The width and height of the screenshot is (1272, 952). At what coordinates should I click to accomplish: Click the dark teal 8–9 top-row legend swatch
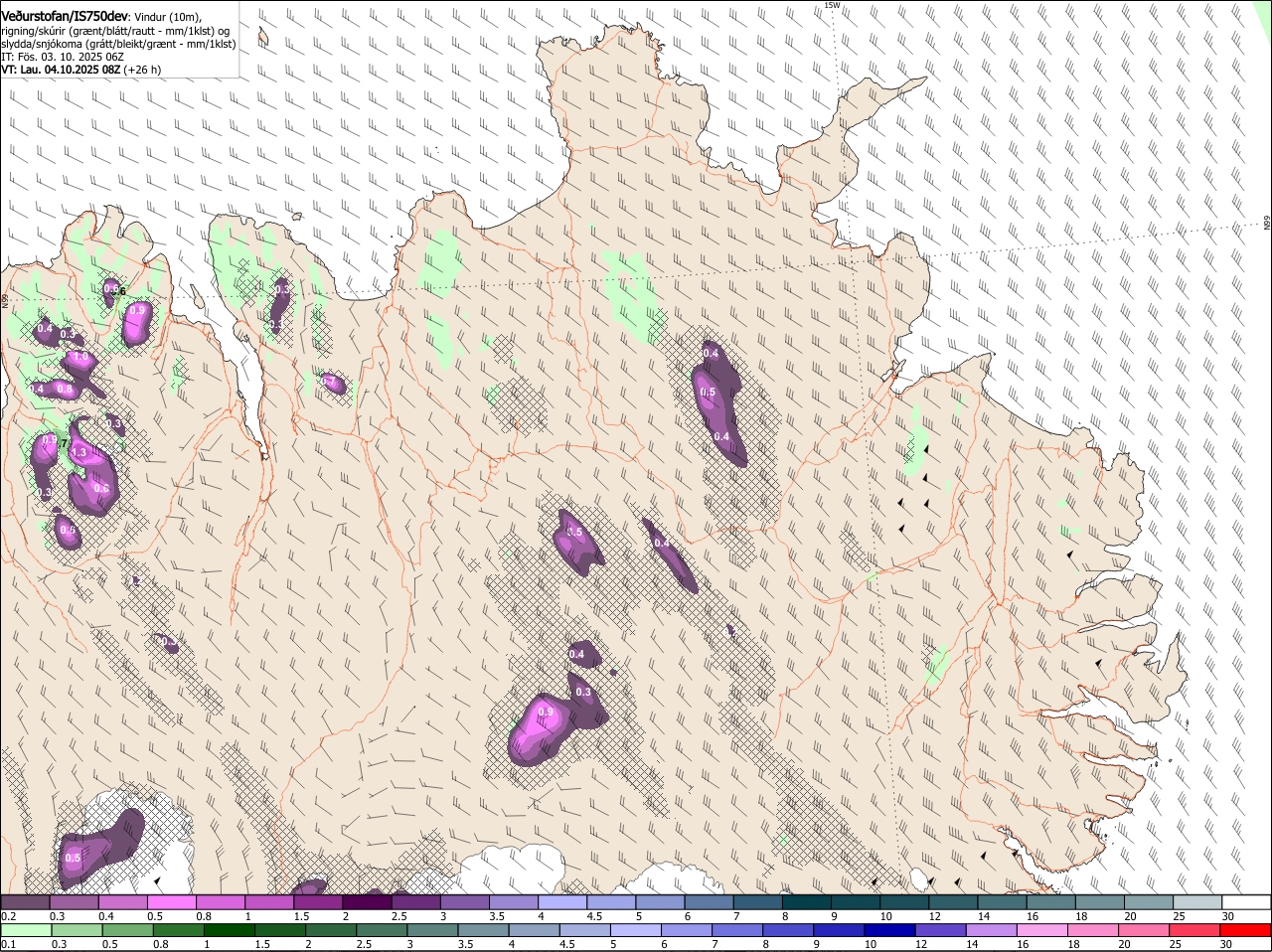point(806,902)
